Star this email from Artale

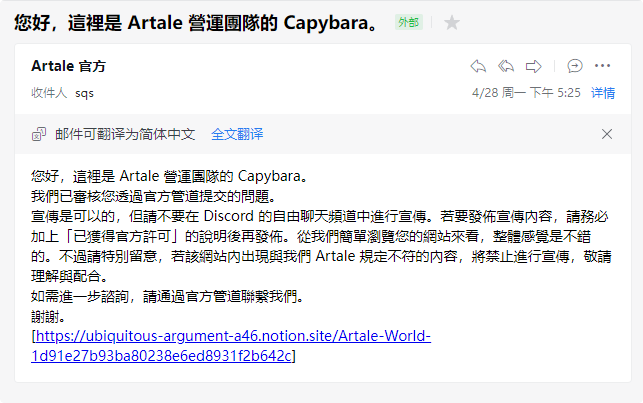tap(451, 23)
